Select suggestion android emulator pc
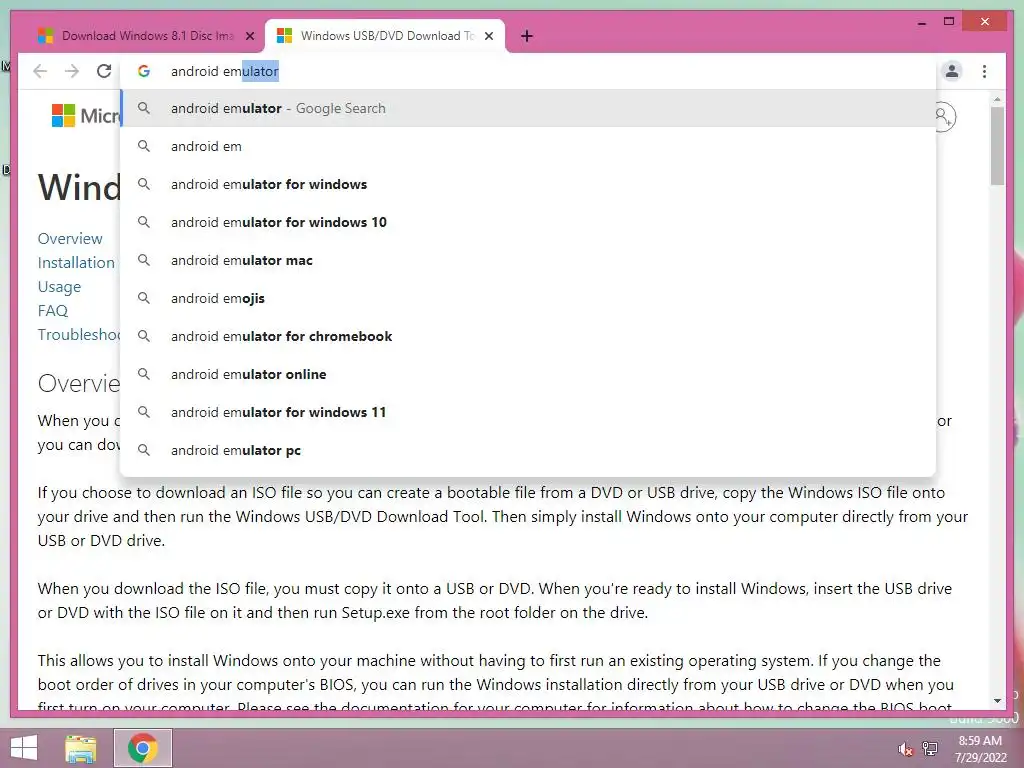 point(528,450)
